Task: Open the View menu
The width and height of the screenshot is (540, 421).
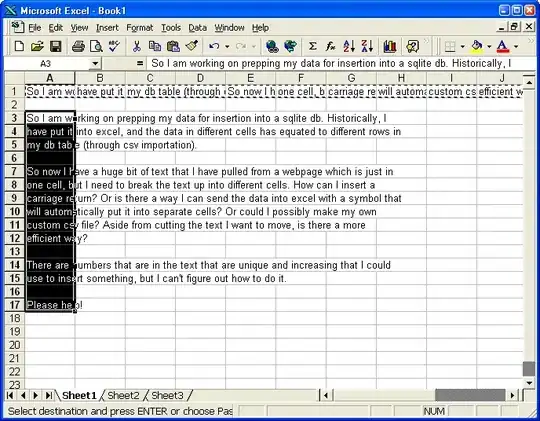Action: (79, 28)
